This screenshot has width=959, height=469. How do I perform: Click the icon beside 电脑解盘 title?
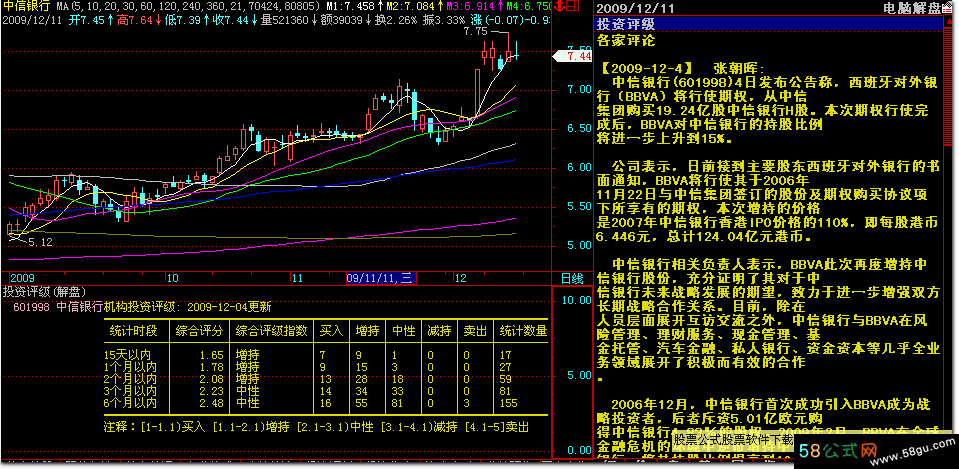tap(946, 8)
